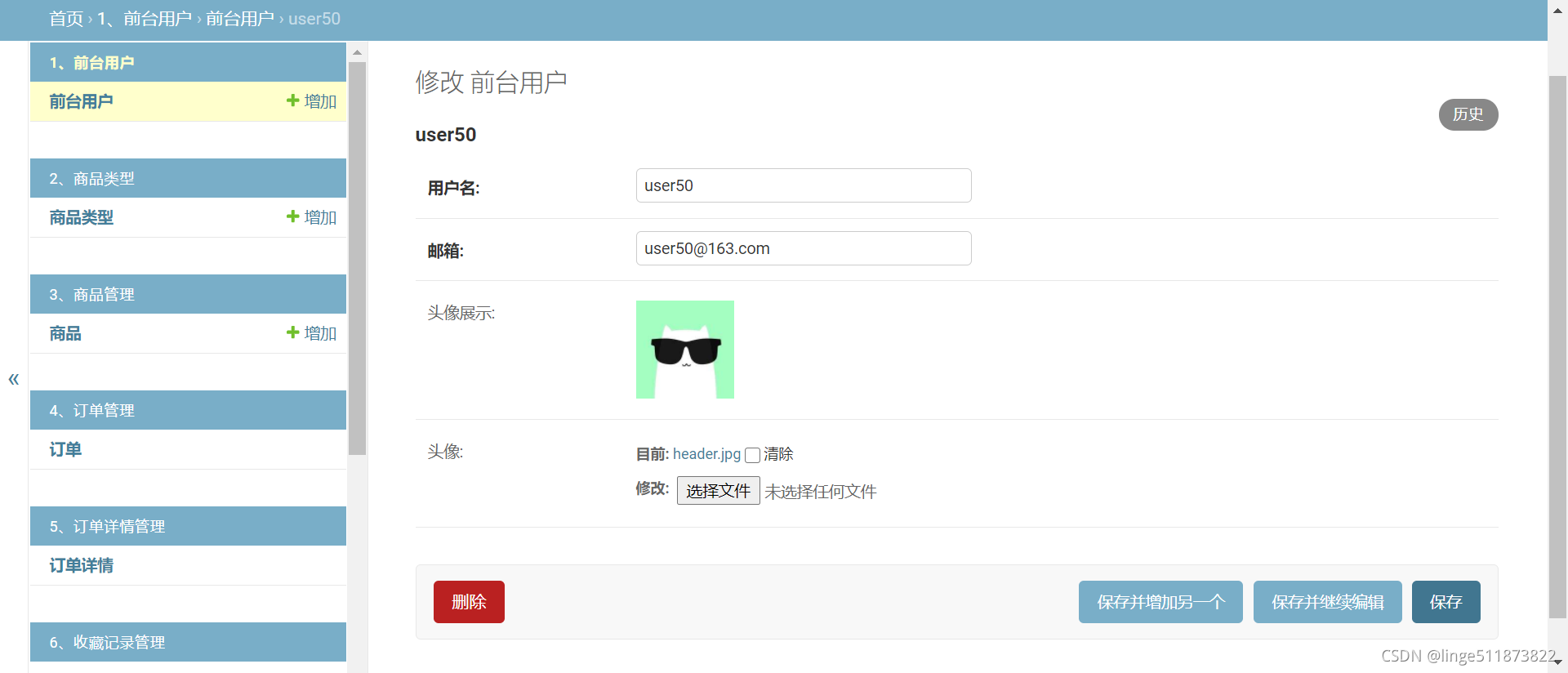Open the second 前台用户 breadcrumb link
The width and height of the screenshot is (1568, 673).
tap(240, 19)
